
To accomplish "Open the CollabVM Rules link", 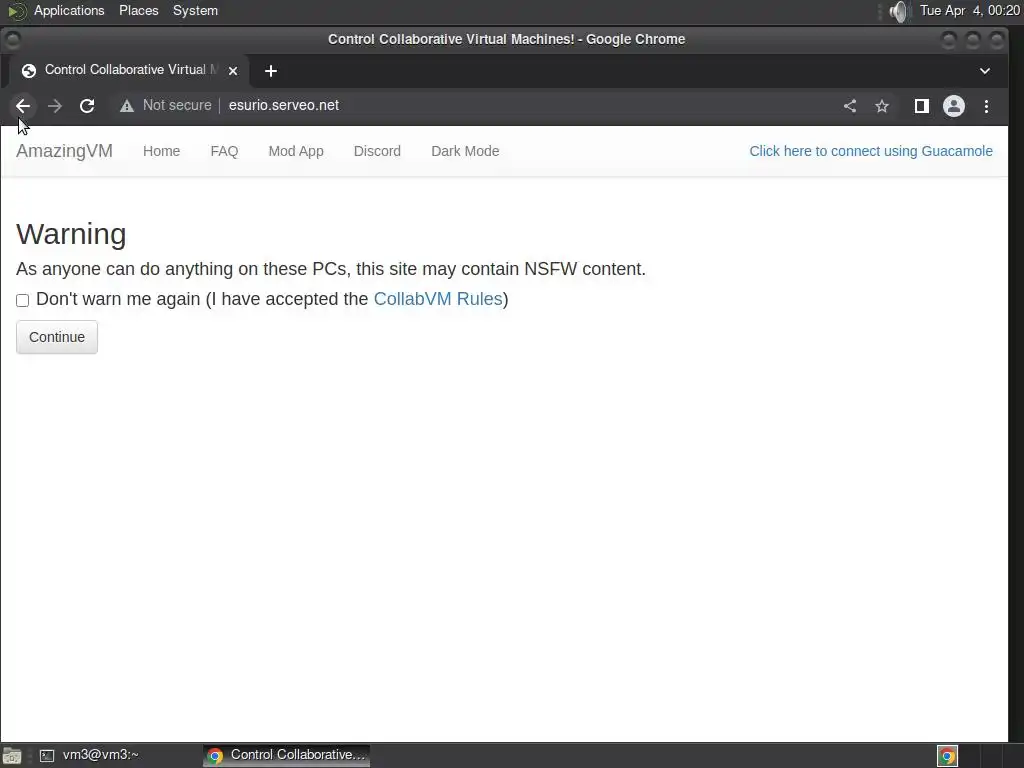I will 438,299.
